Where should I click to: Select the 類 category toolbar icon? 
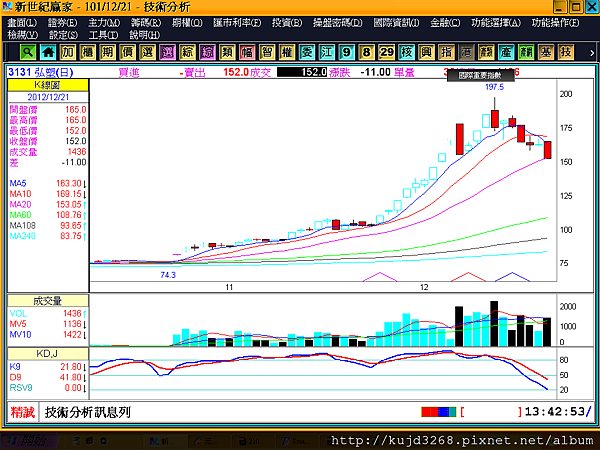click(x=227, y=52)
